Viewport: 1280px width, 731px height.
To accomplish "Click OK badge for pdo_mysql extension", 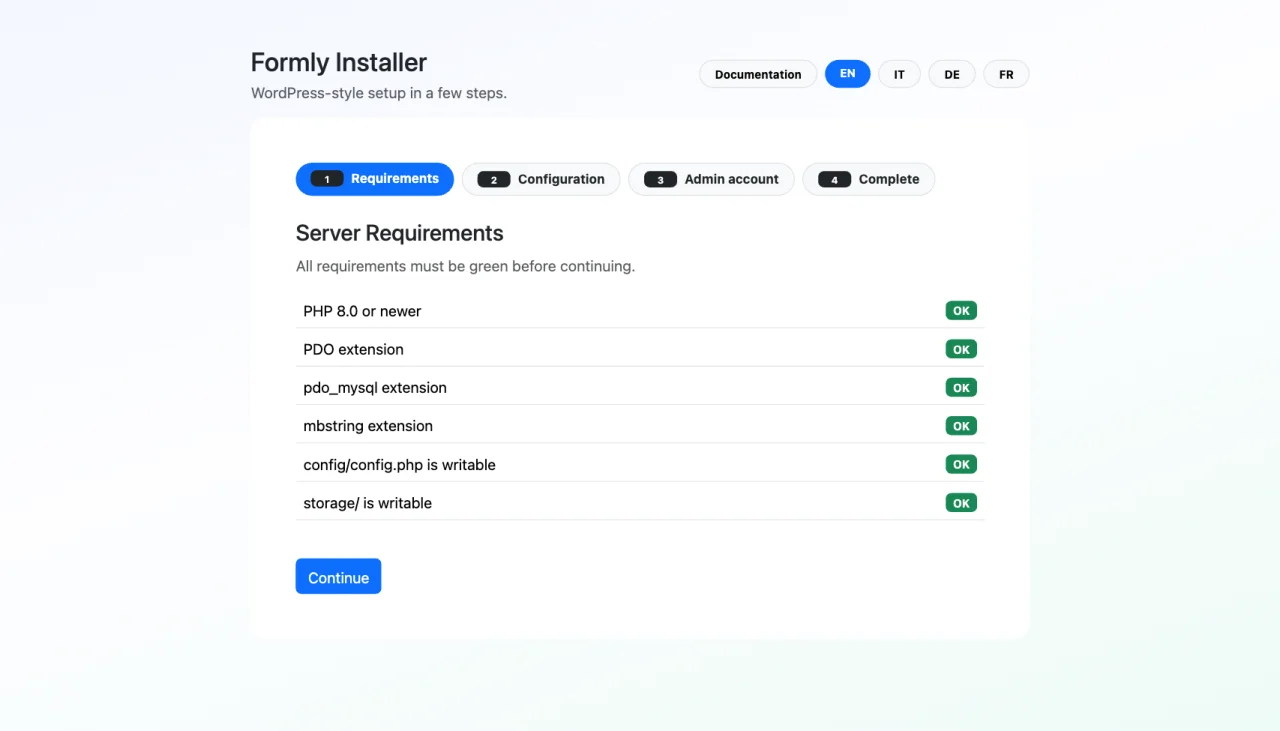I will (x=961, y=387).
